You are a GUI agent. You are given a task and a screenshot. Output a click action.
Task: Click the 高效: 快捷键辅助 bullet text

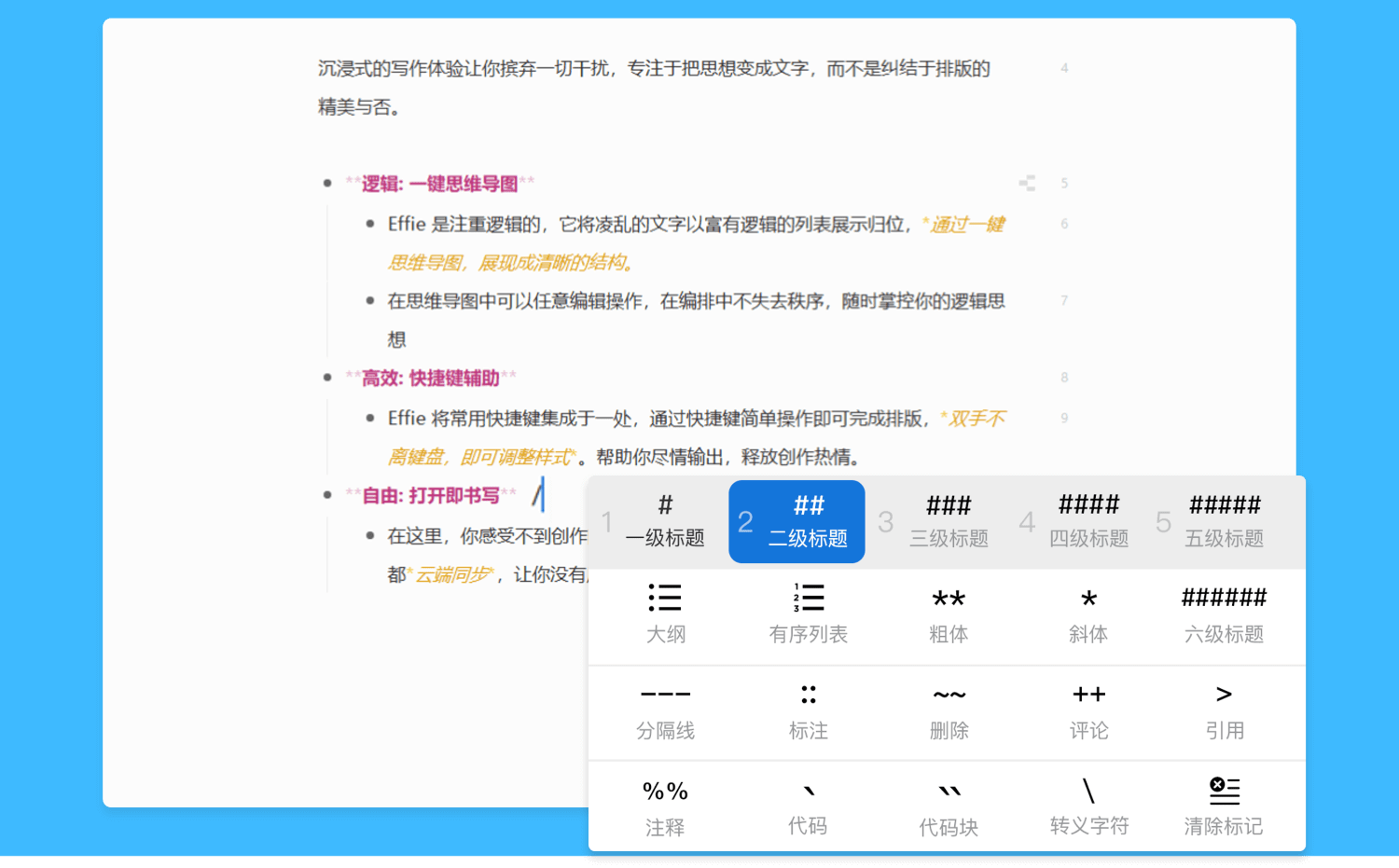[431, 379]
